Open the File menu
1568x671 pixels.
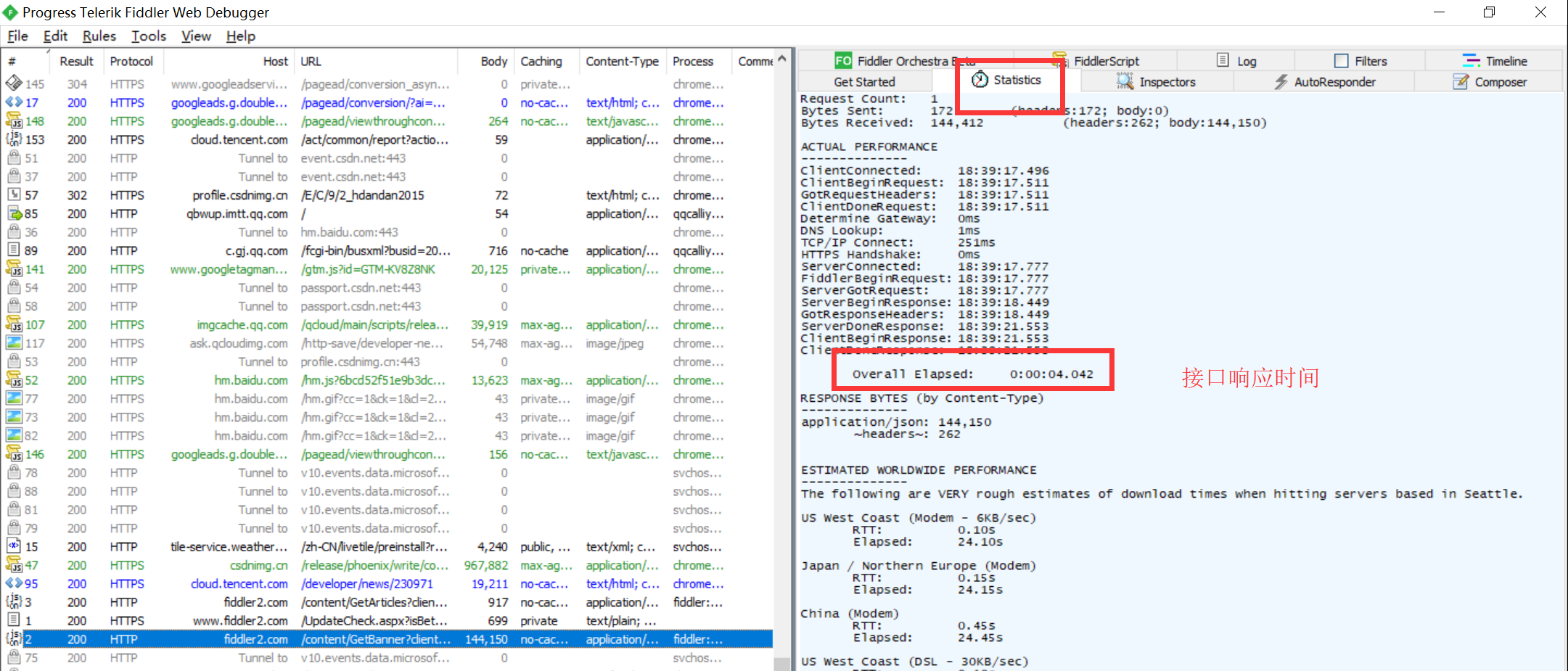click(x=17, y=36)
